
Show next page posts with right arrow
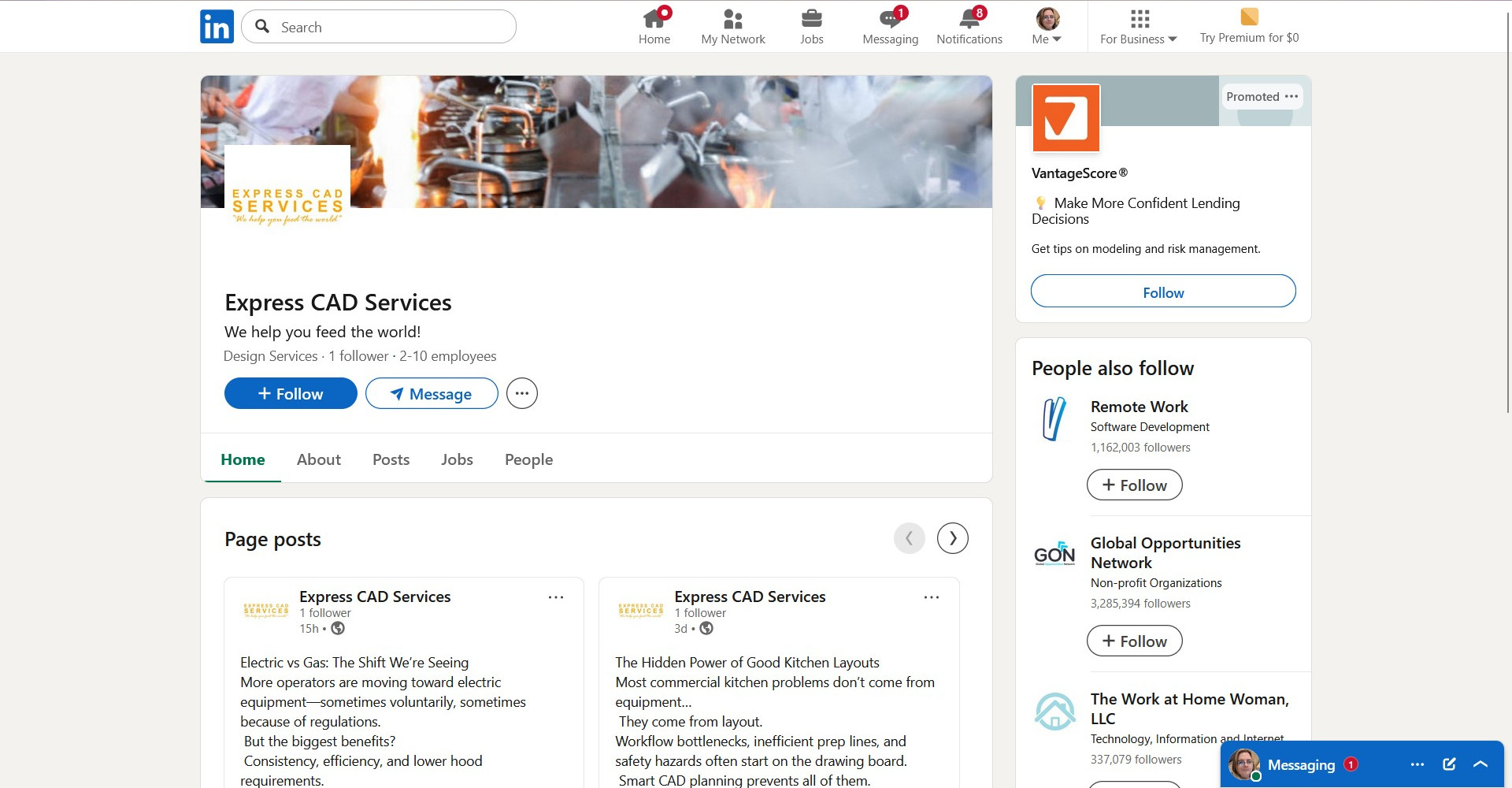(x=952, y=538)
